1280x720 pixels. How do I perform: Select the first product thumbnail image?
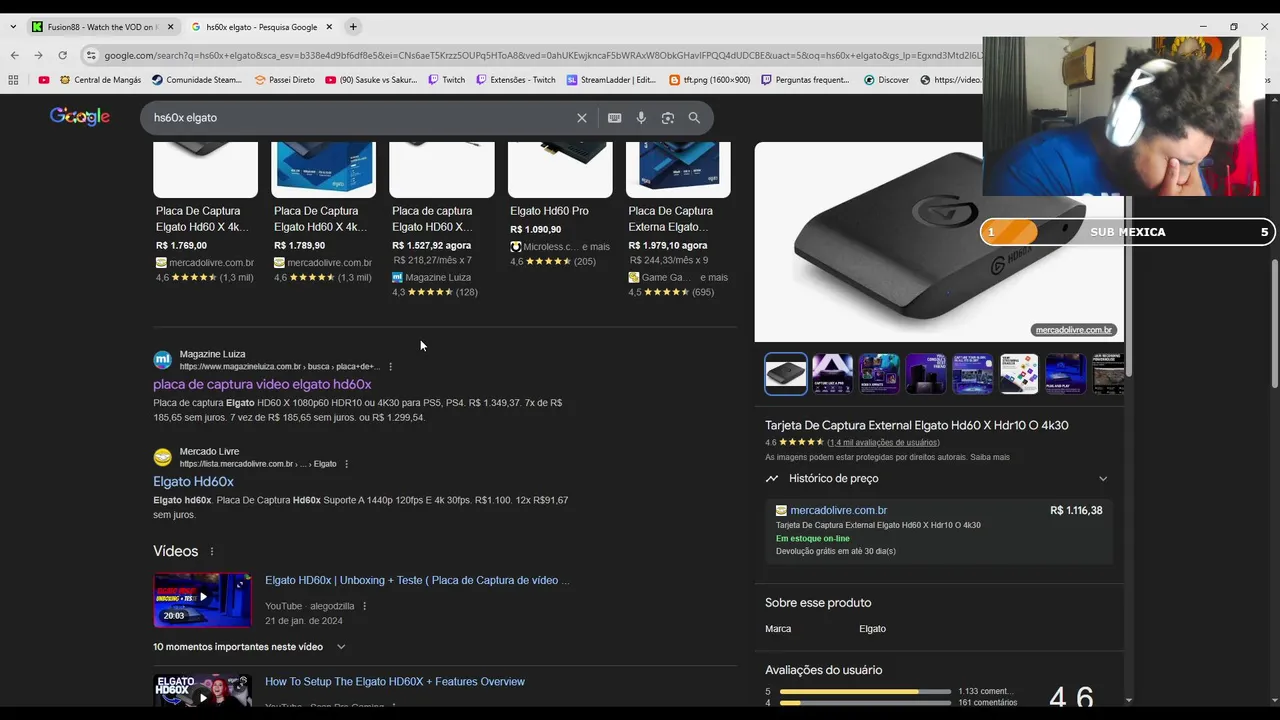click(x=786, y=374)
